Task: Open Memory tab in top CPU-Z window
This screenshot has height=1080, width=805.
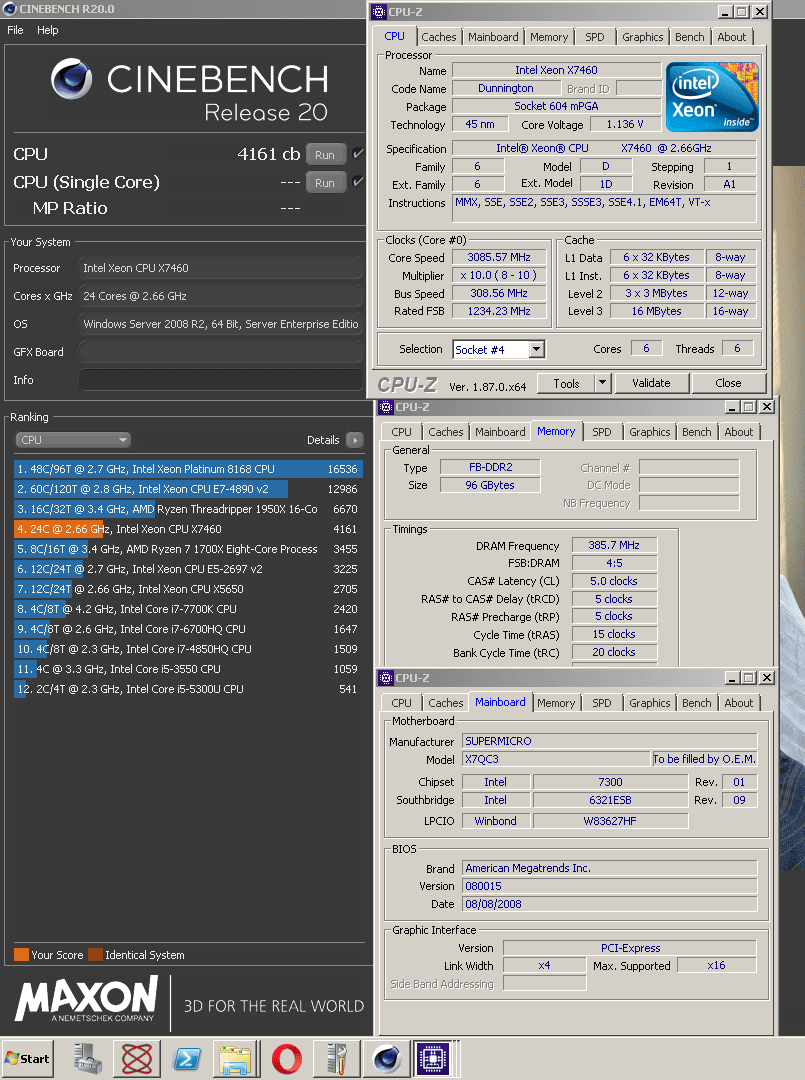Action: [x=549, y=37]
